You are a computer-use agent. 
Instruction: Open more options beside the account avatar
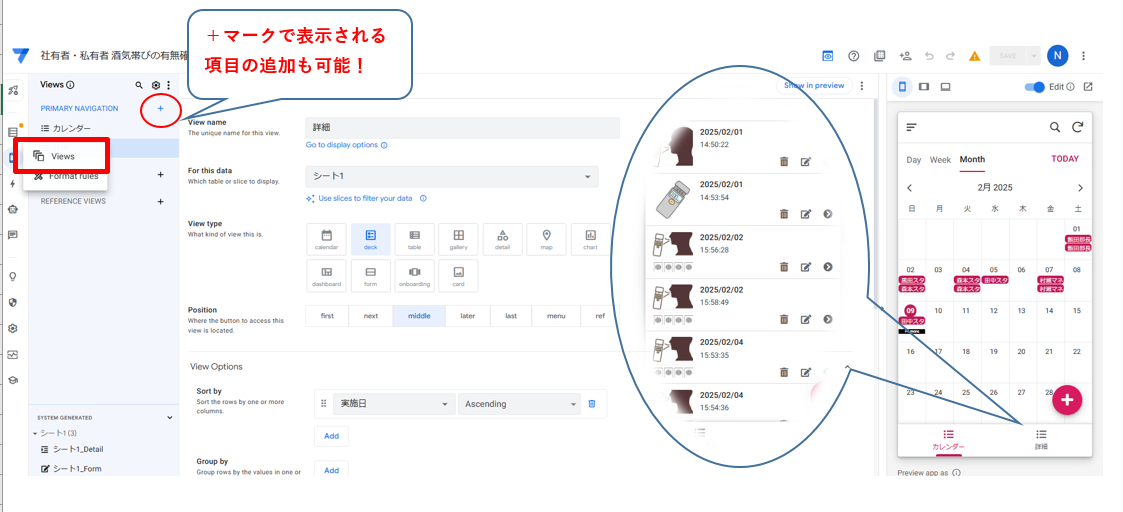pos(1083,56)
